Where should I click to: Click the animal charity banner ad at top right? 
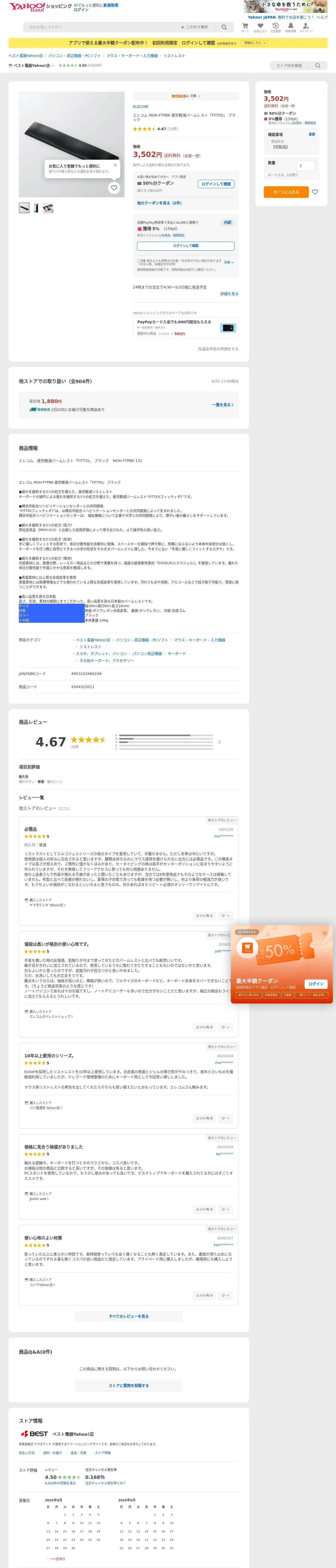286,7
